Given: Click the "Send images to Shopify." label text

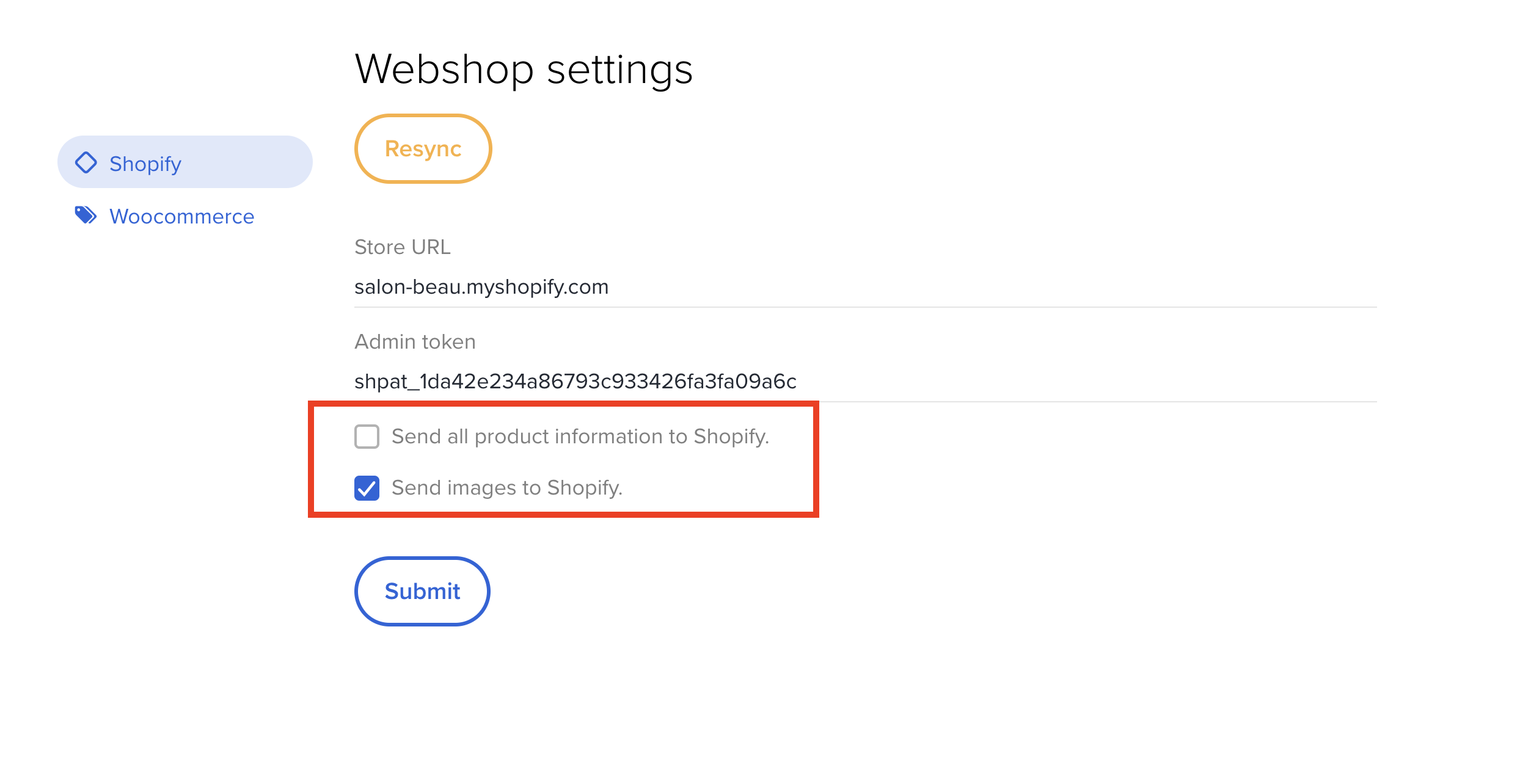Looking at the screenshot, I should [x=506, y=488].
